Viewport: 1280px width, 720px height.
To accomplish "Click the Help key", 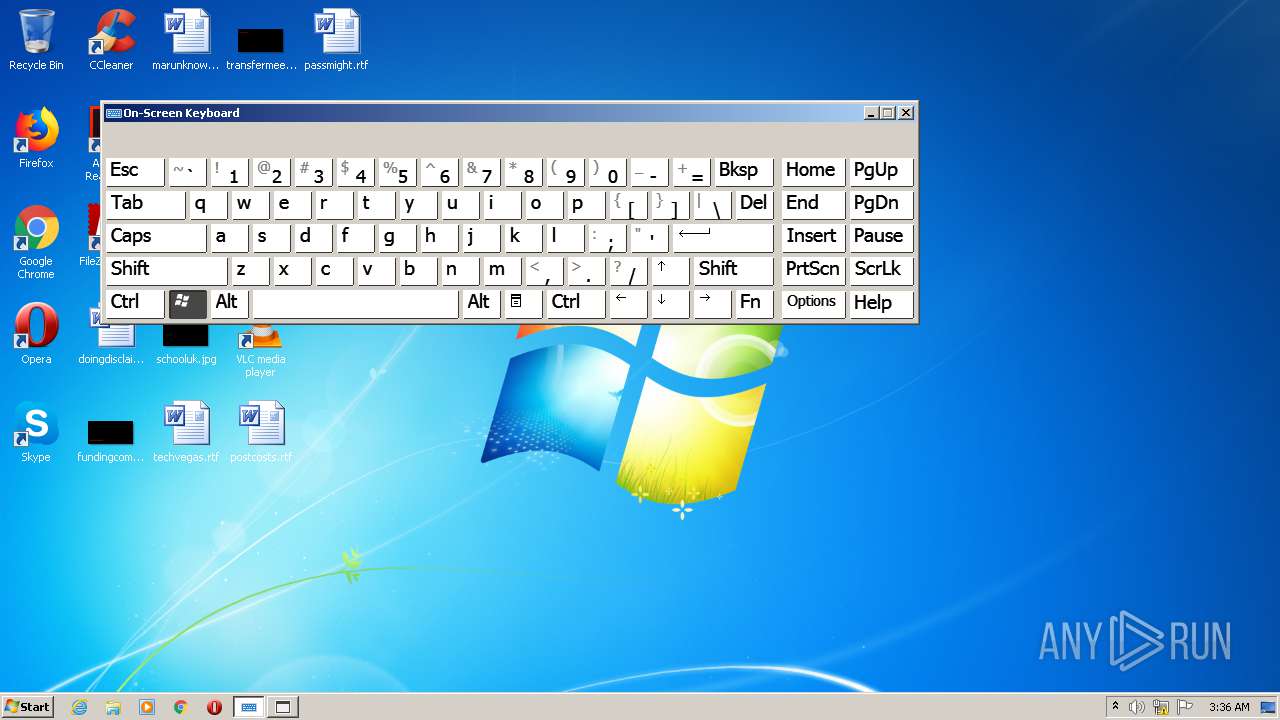I will pos(881,303).
